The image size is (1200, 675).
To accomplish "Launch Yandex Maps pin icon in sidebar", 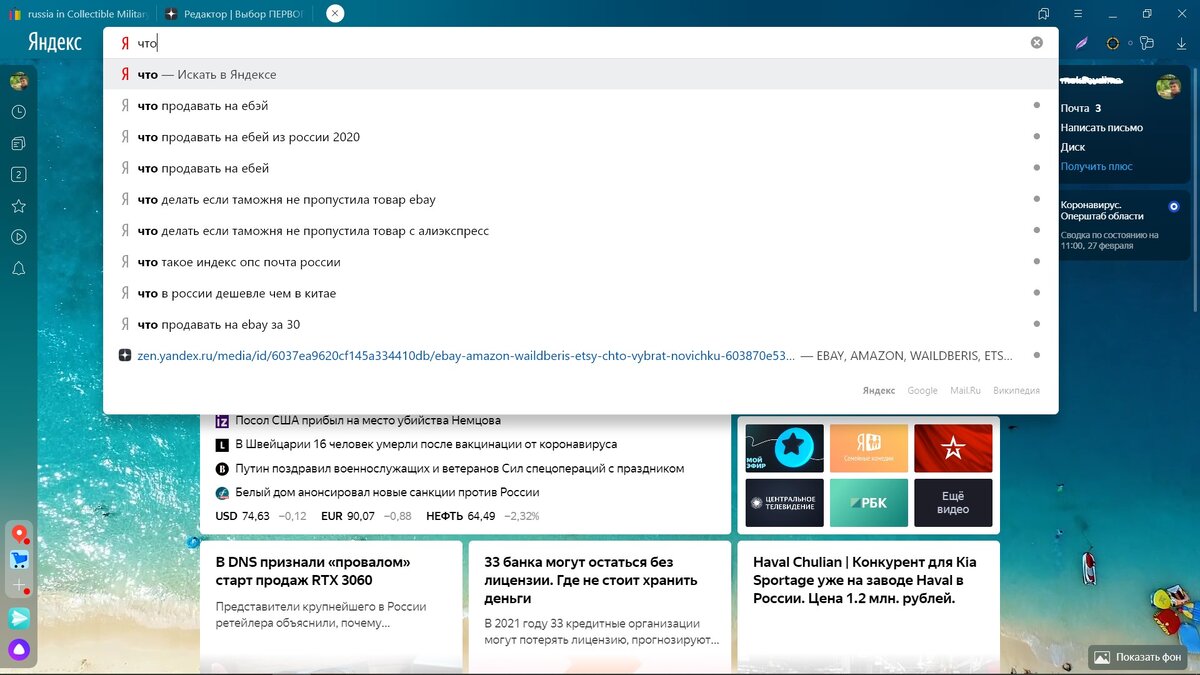I will coord(19,534).
